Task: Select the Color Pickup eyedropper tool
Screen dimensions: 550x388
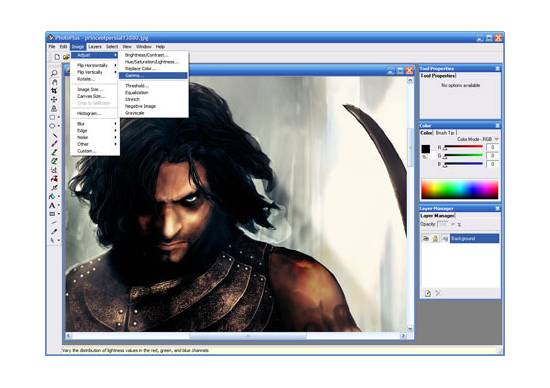Action: (54, 232)
